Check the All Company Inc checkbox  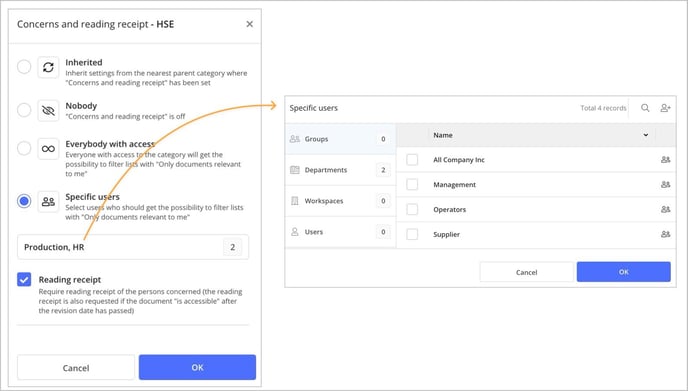[412, 160]
